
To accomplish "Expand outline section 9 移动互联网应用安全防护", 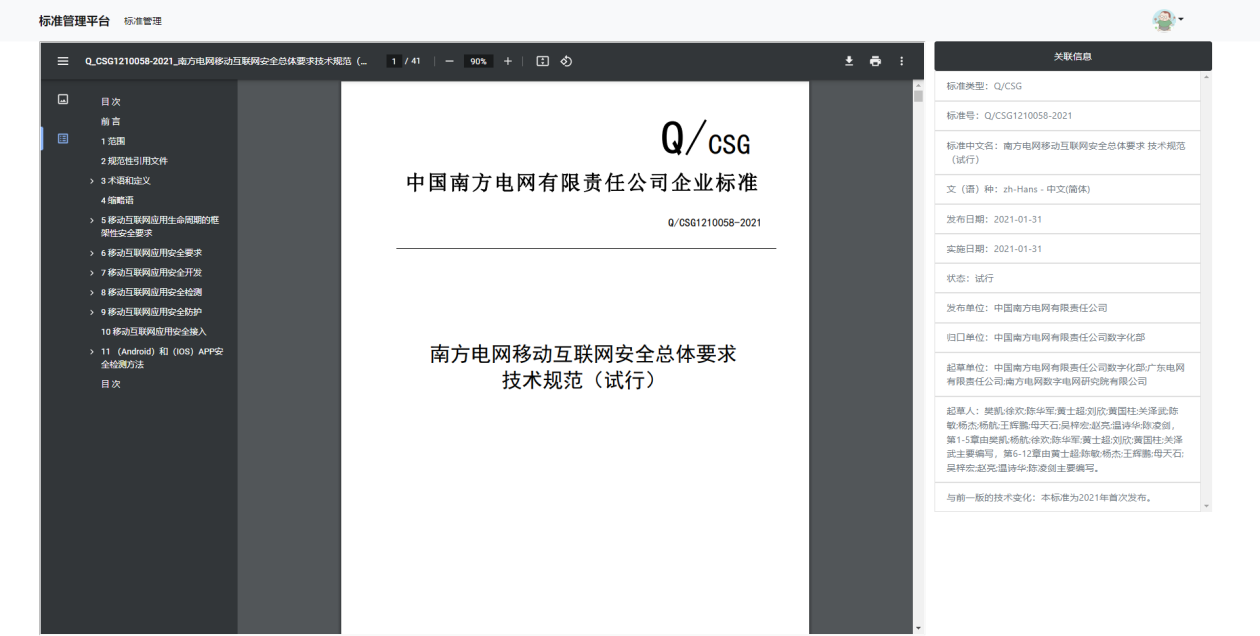I will coord(91,312).
